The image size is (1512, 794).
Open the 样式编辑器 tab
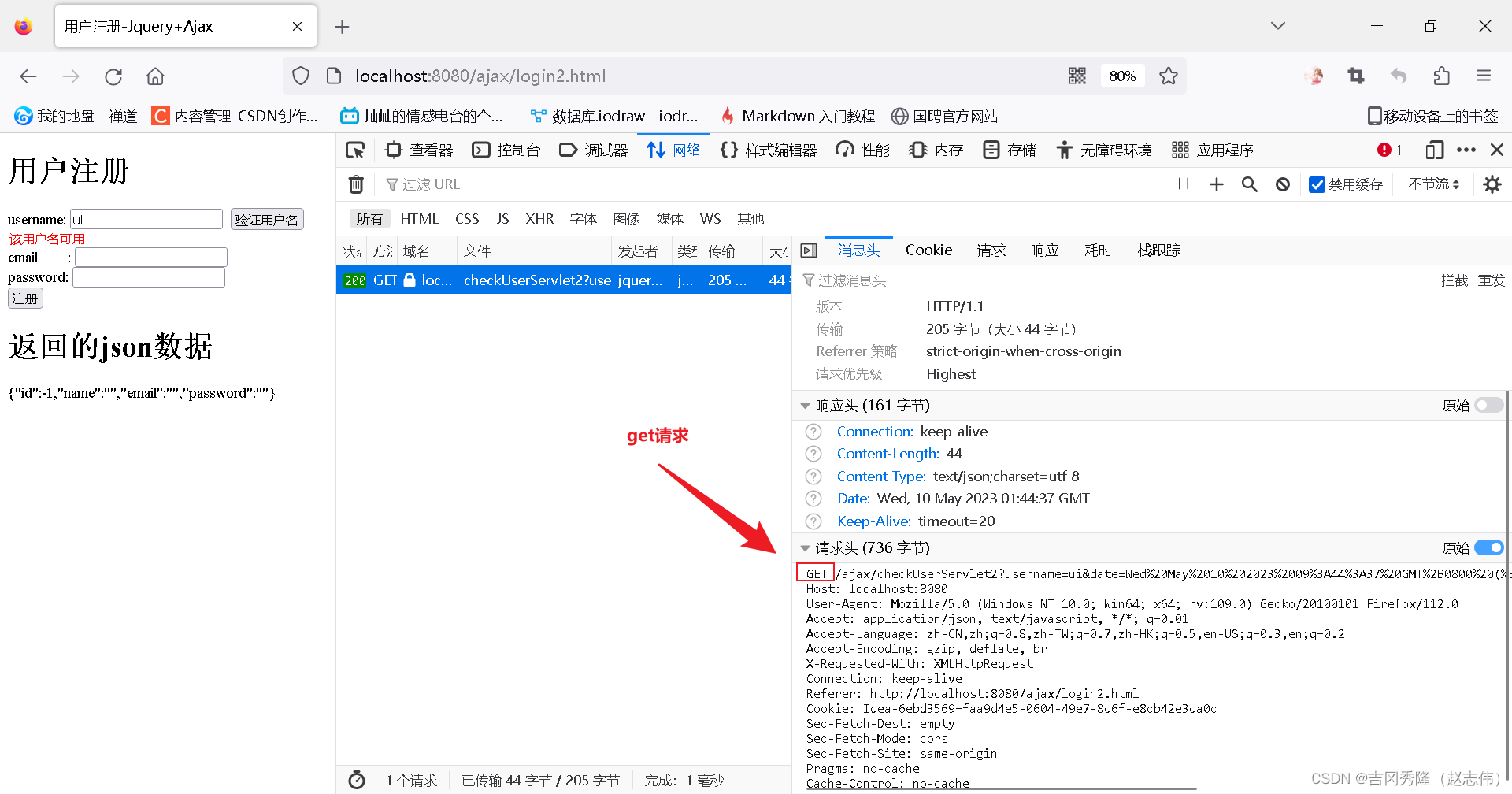click(769, 150)
